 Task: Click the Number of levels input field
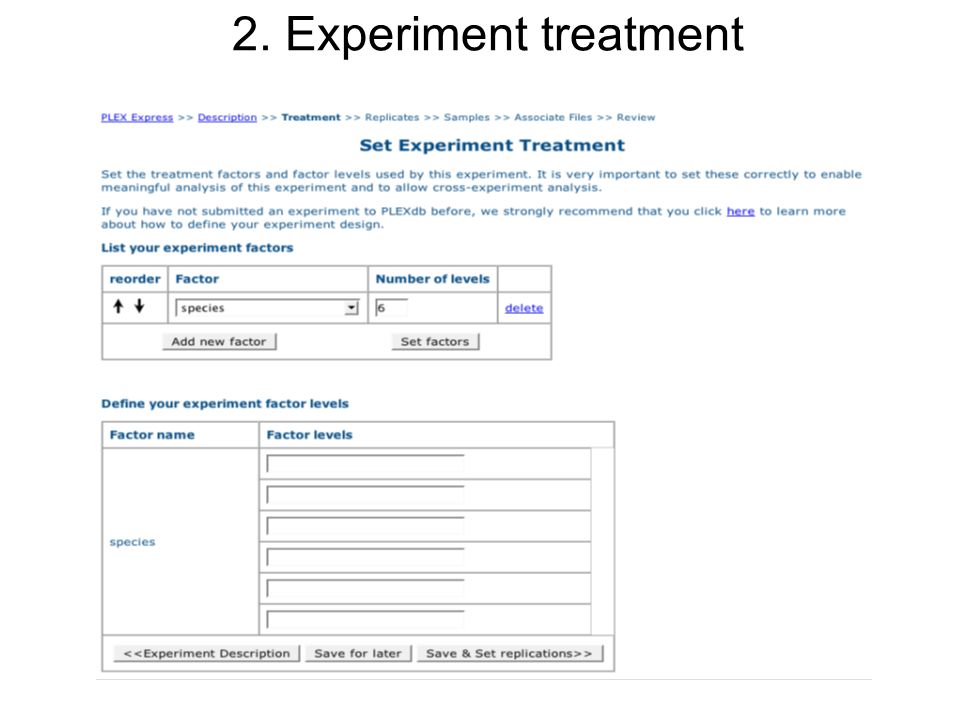click(392, 308)
